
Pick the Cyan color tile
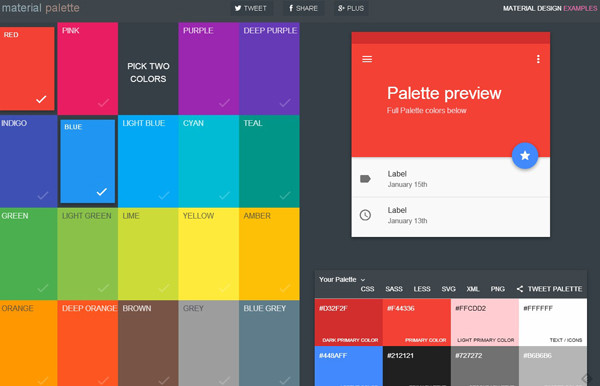coord(209,161)
